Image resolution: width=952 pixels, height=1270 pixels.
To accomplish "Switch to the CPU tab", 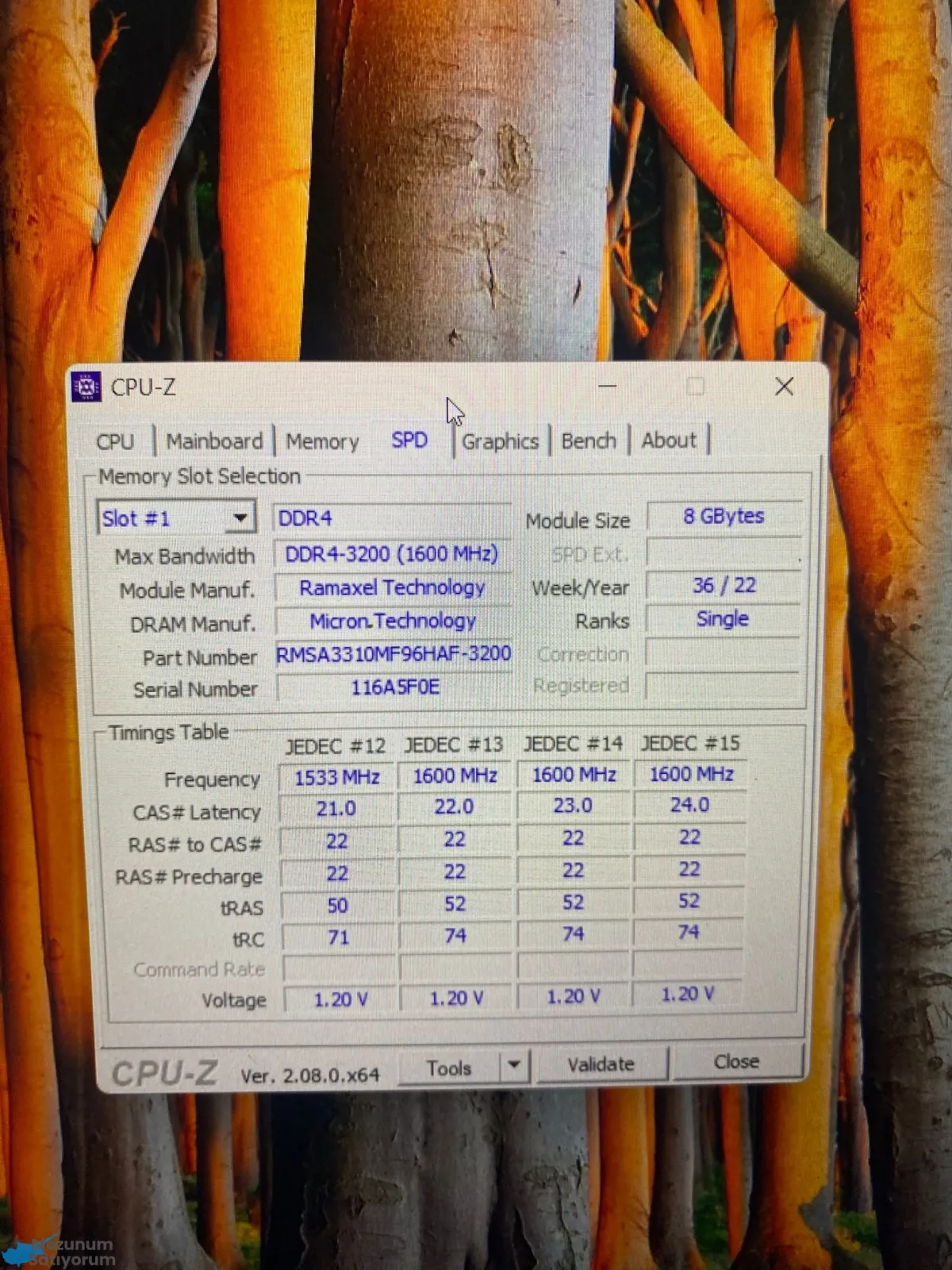I will tap(115, 441).
